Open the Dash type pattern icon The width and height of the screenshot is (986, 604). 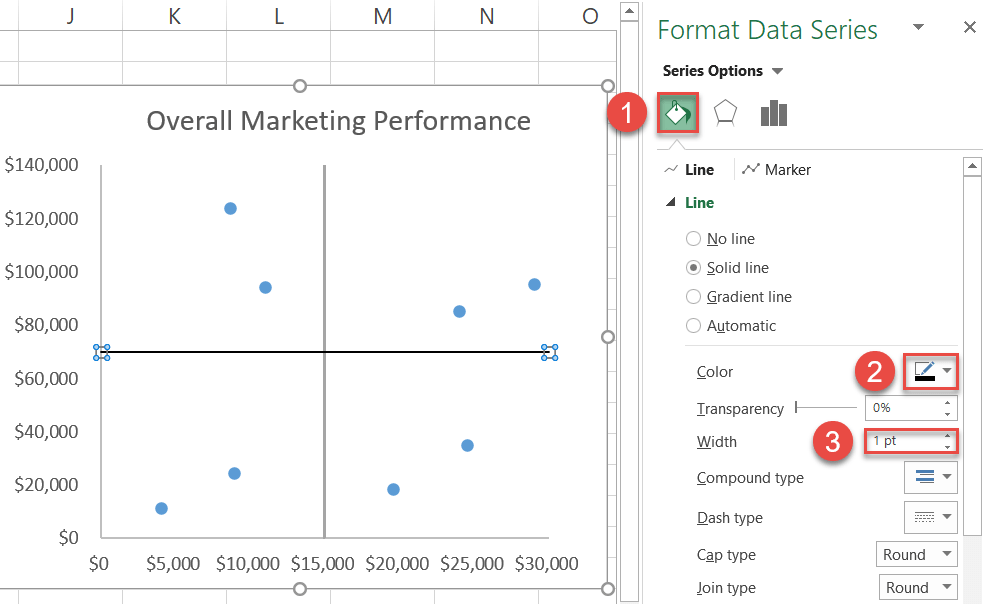(930, 517)
